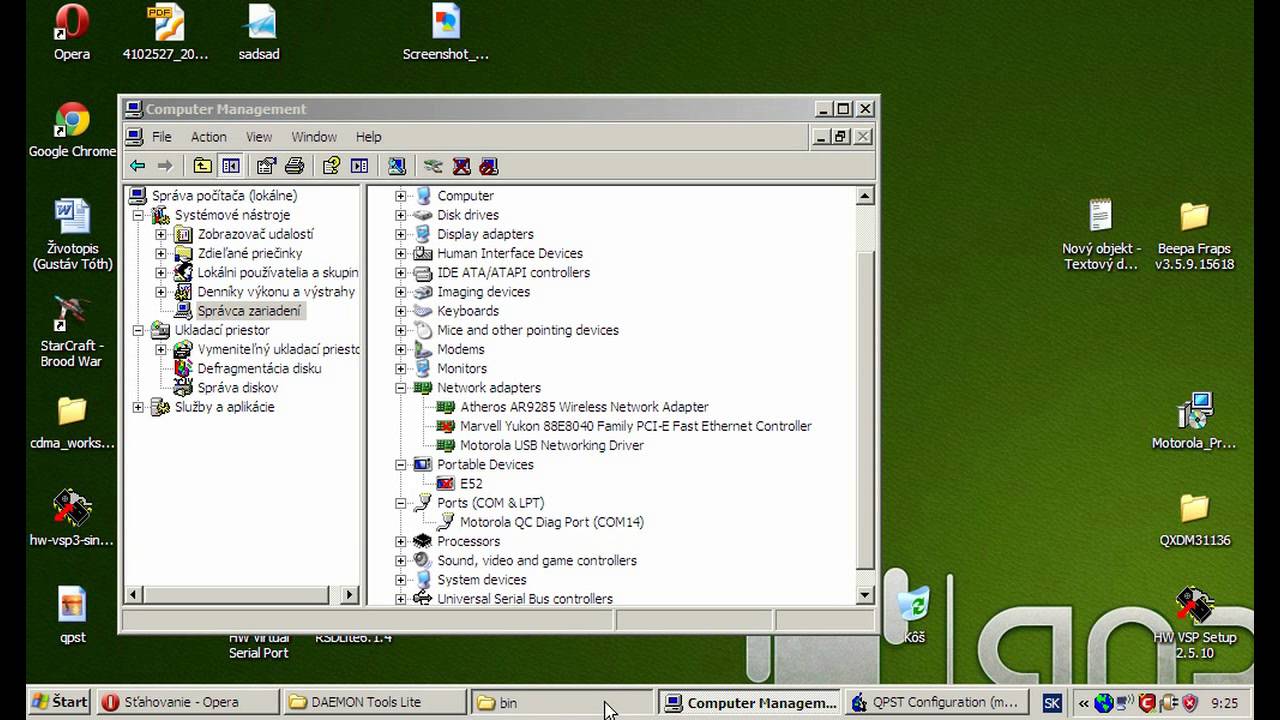1280x720 pixels.
Task: Open the Opera desktop shortcut
Action: pyautogui.click(x=72, y=33)
